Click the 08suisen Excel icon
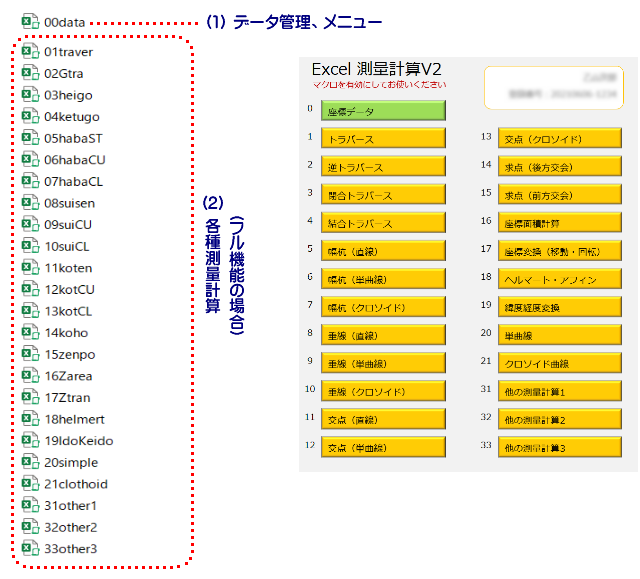 (x=30, y=203)
